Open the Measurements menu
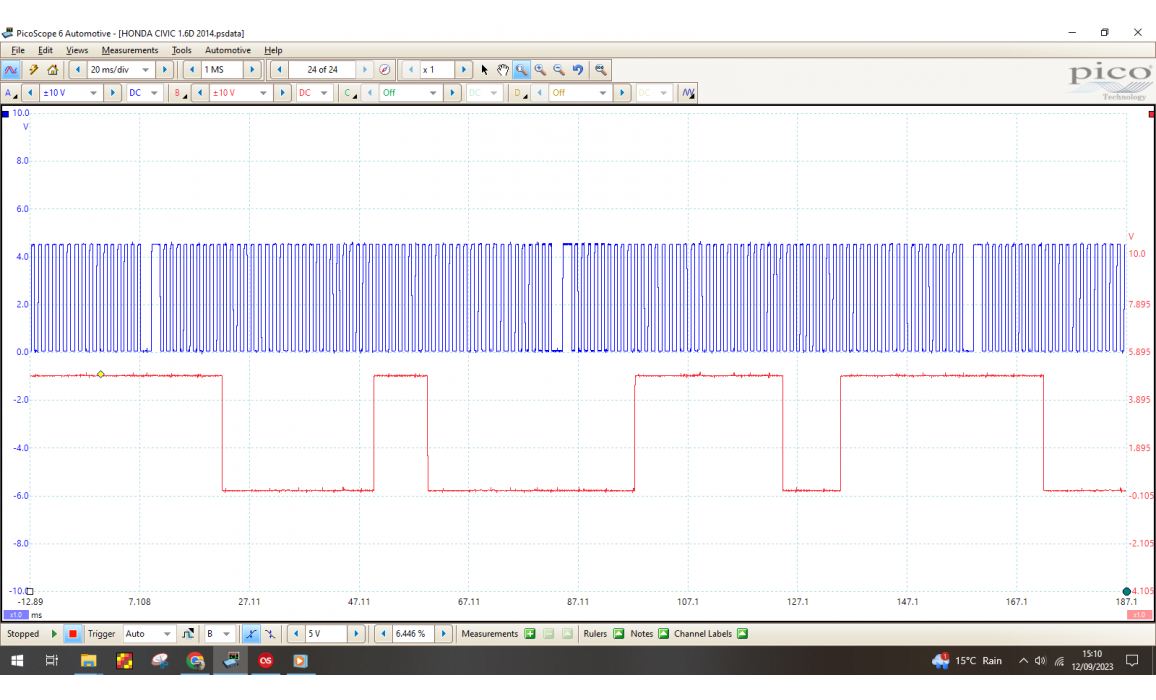The height and width of the screenshot is (700, 1156). [x=129, y=50]
